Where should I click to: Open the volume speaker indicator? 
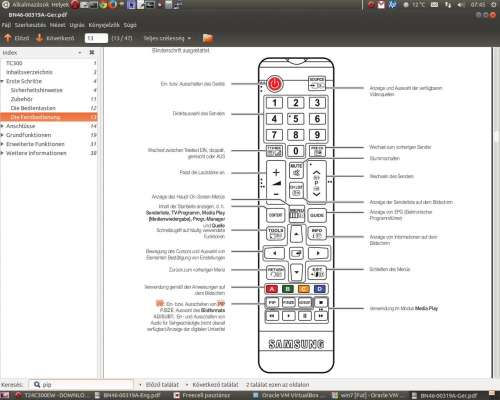[x=461, y=5]
